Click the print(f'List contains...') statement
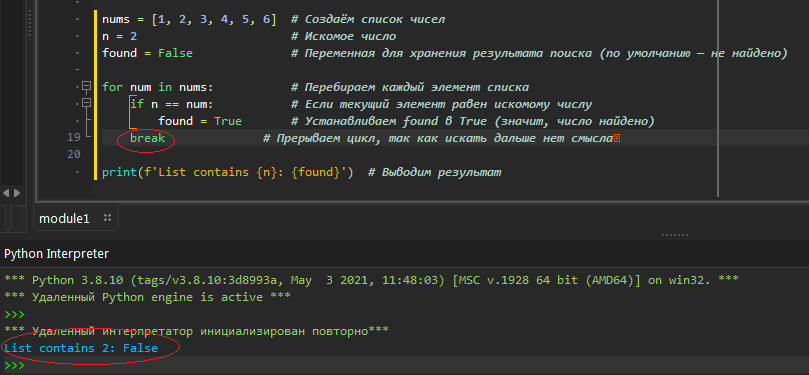 (x=228, y=172)
